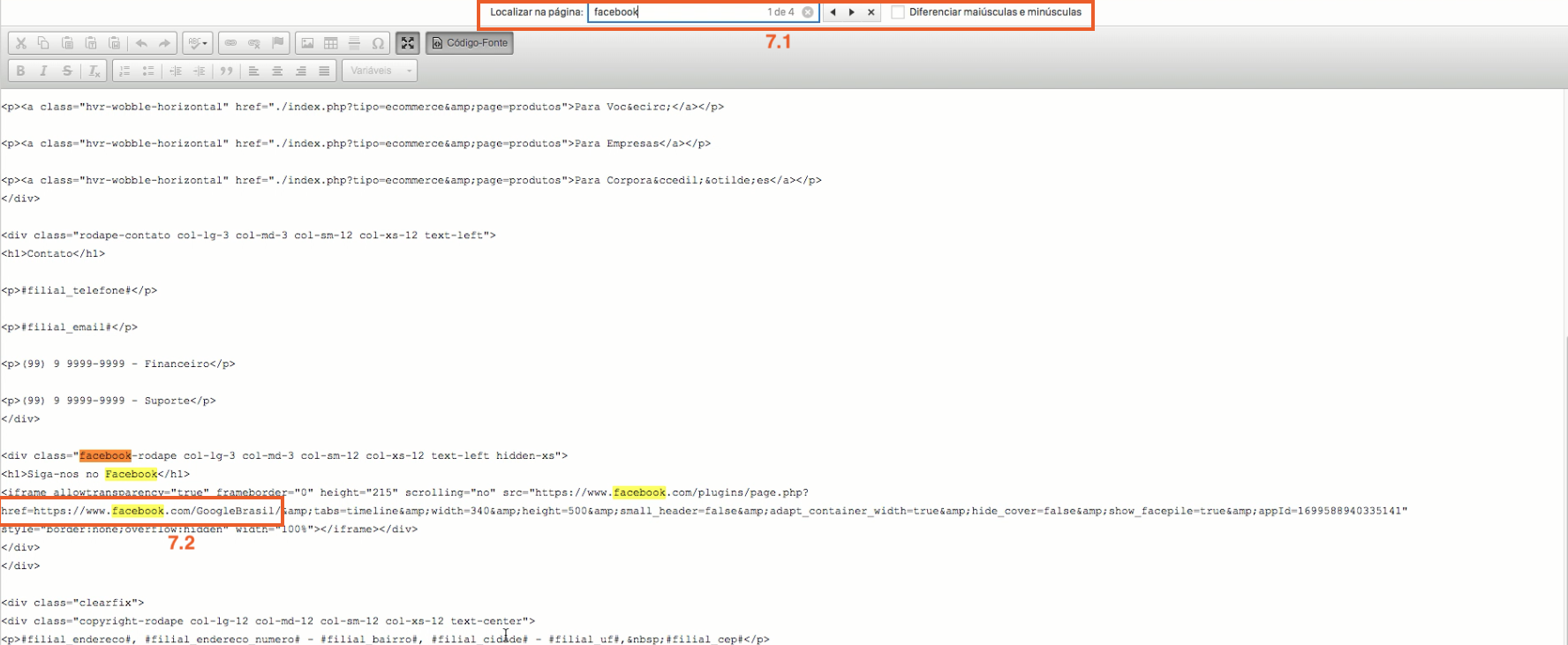Click the 'appId=1699588940335141' text
Image resolution: width=1568 pixels, height=645 pixels.
click(1330, 511)
